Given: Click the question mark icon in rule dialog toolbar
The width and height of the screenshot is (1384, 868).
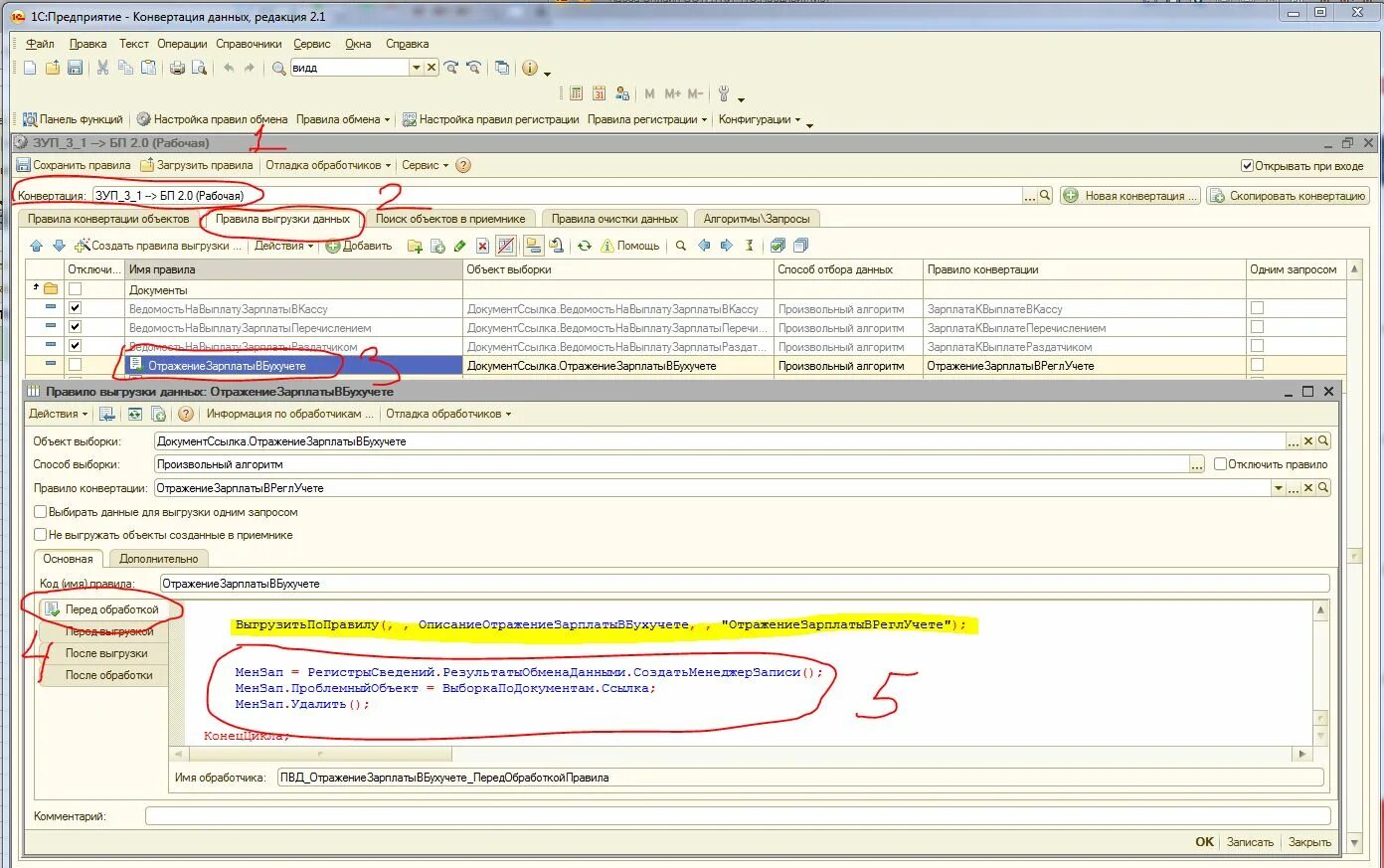Looking at the screenshot, I should click(x=185, y=414).
